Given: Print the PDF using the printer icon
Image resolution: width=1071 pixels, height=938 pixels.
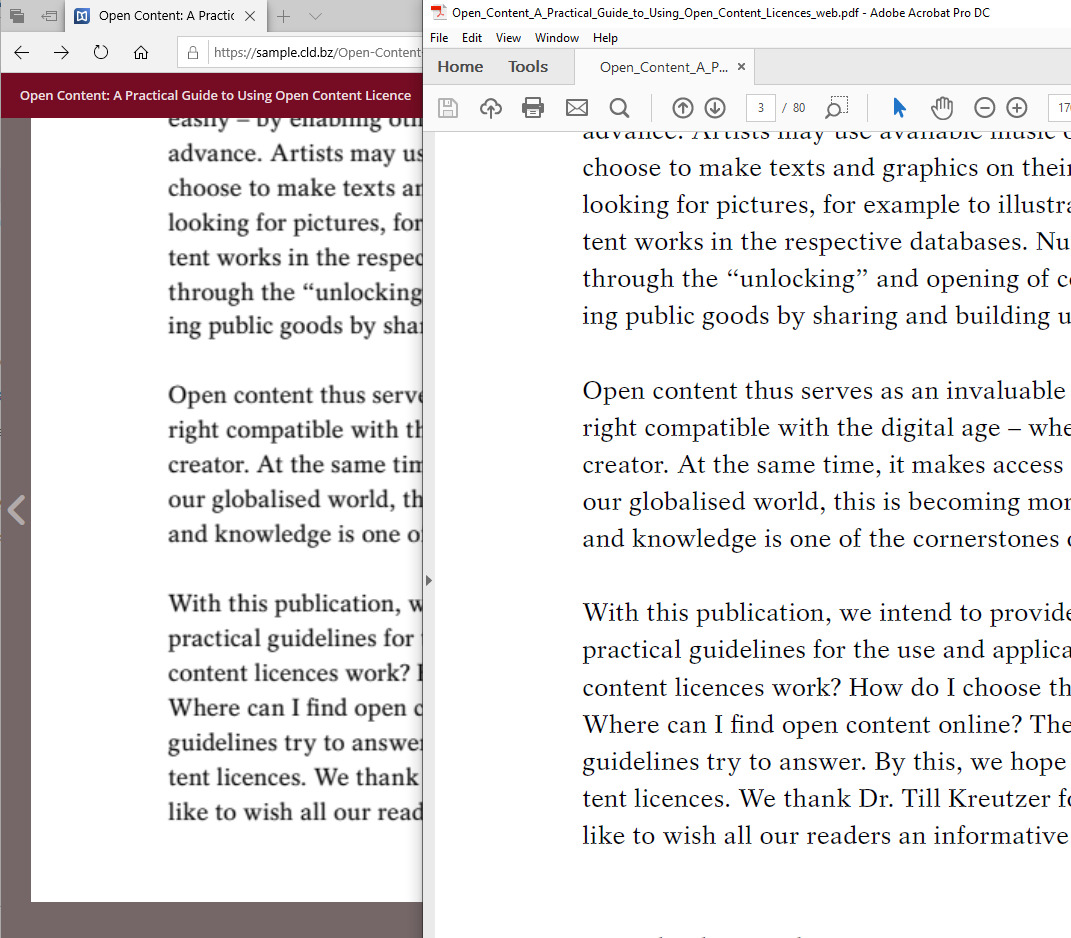Looking at the screenshot, I should (x=533, y=108).
